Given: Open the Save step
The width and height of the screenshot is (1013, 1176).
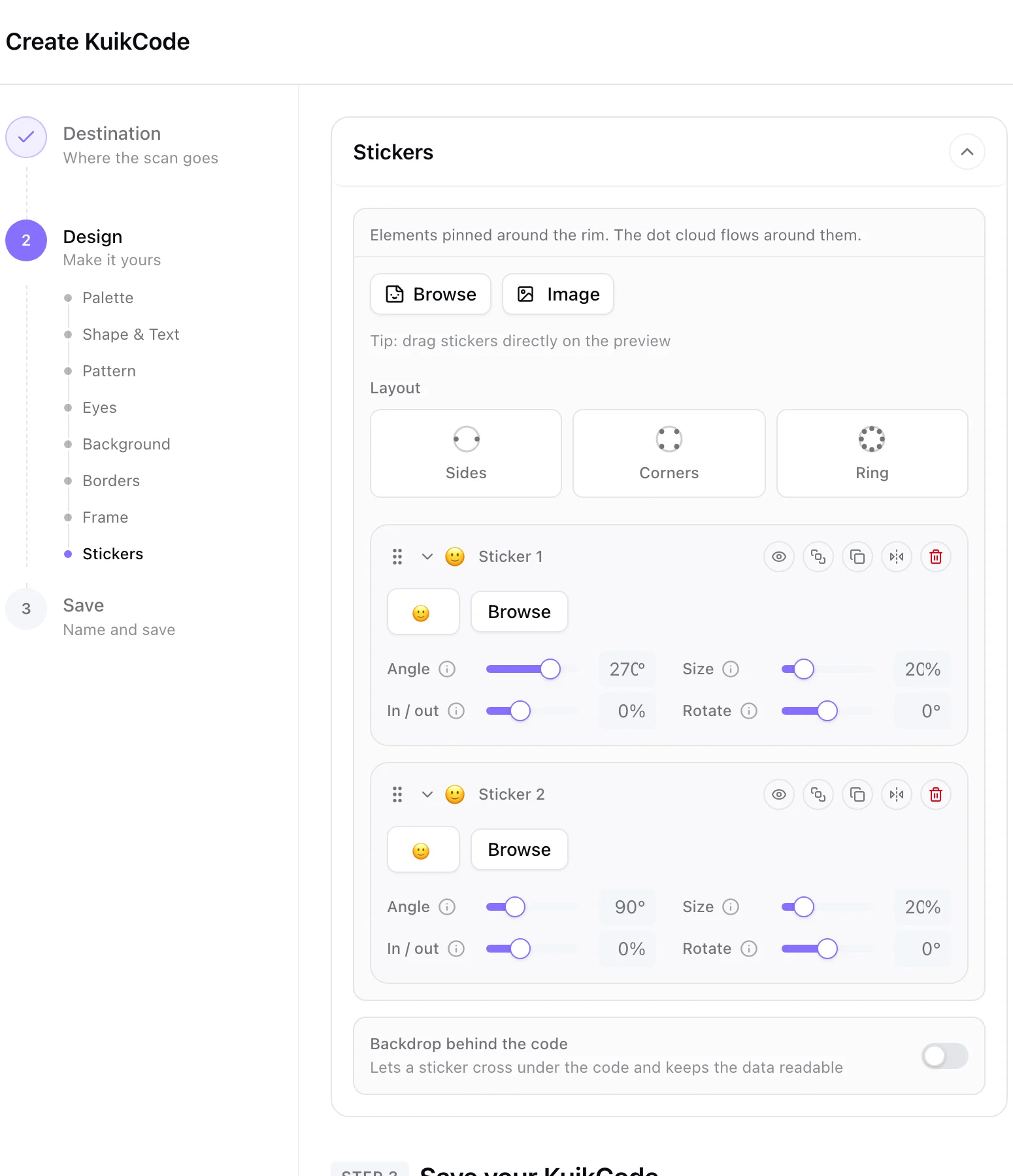Looking at the screenshot, I should [x=90, y=617].
